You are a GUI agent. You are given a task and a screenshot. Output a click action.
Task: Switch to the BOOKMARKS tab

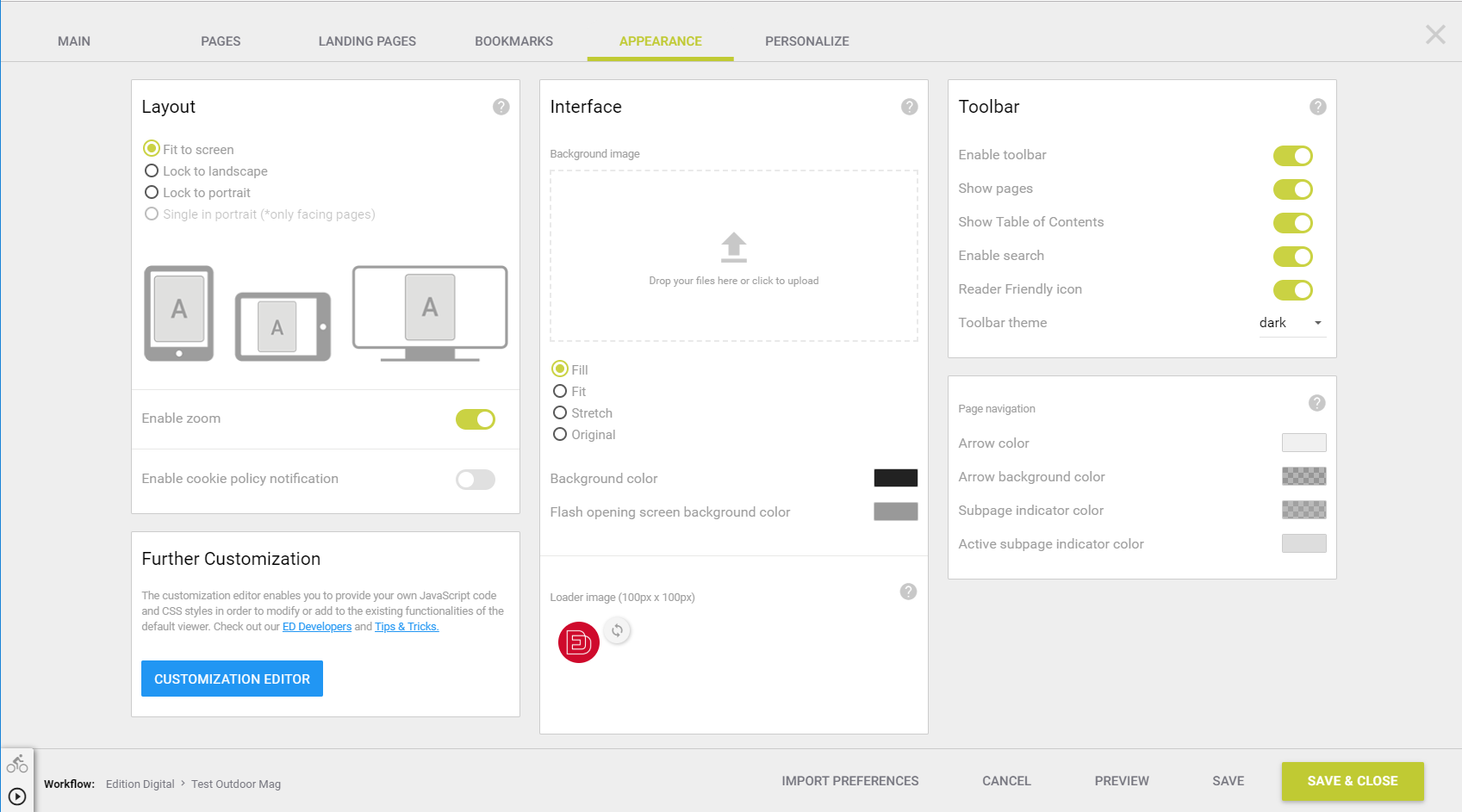click(513, 40)
